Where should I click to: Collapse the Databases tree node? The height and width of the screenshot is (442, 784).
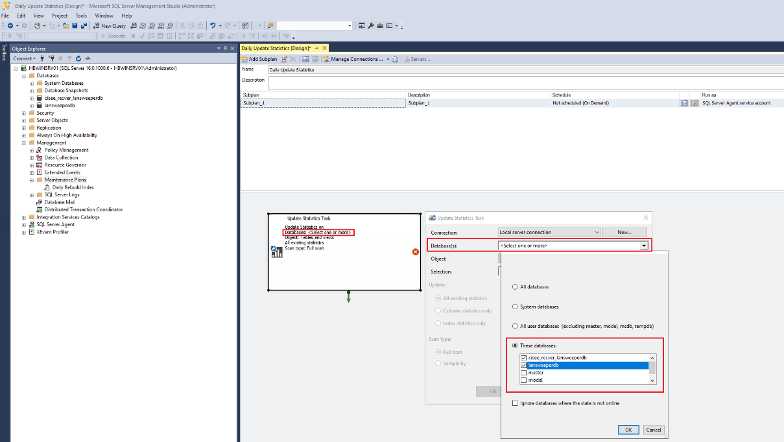tap(24, 76)
